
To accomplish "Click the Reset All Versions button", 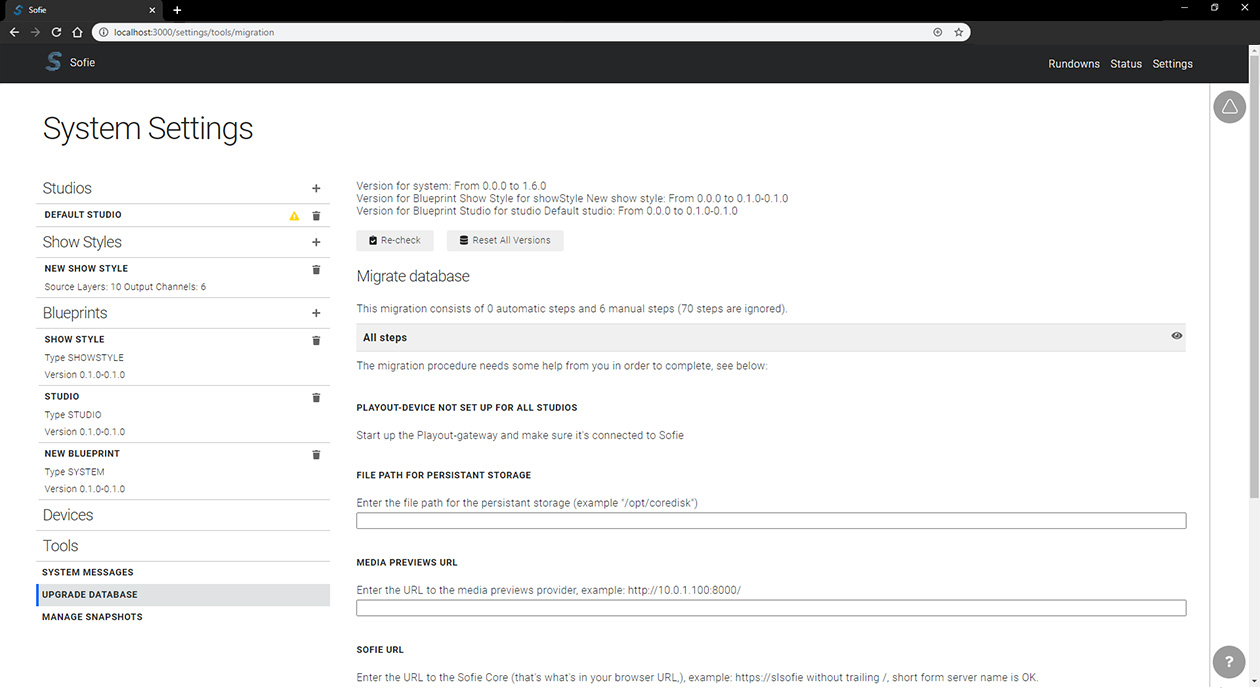I will point(505,240).
